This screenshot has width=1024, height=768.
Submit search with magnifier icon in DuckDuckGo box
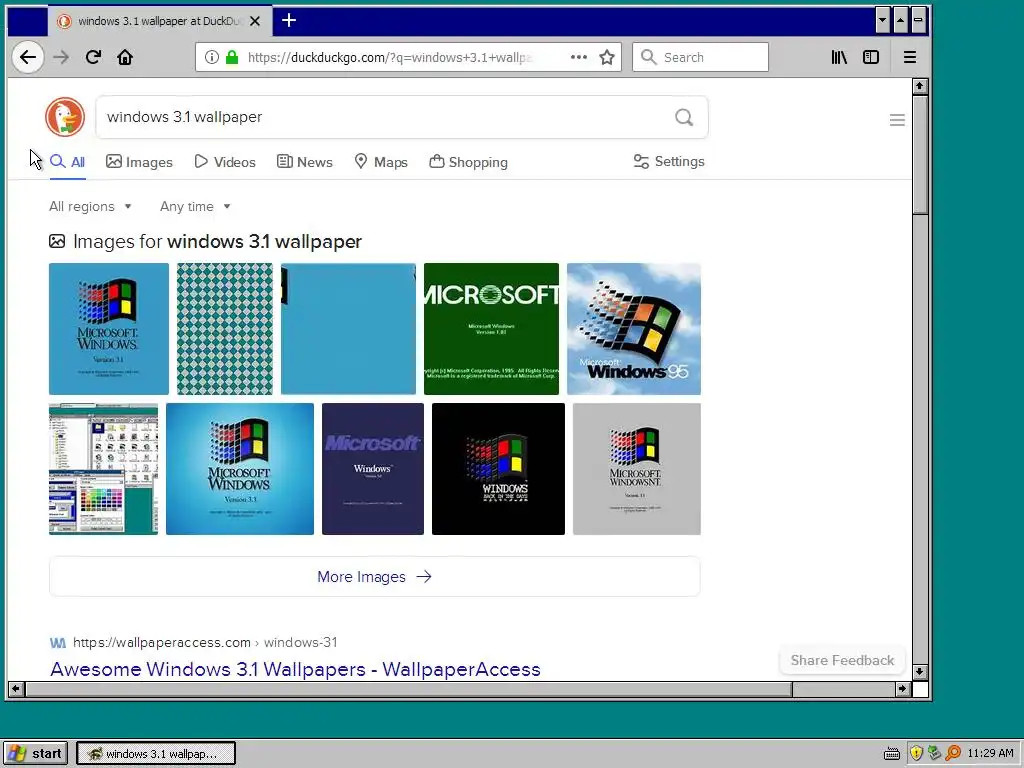(684, 117)
